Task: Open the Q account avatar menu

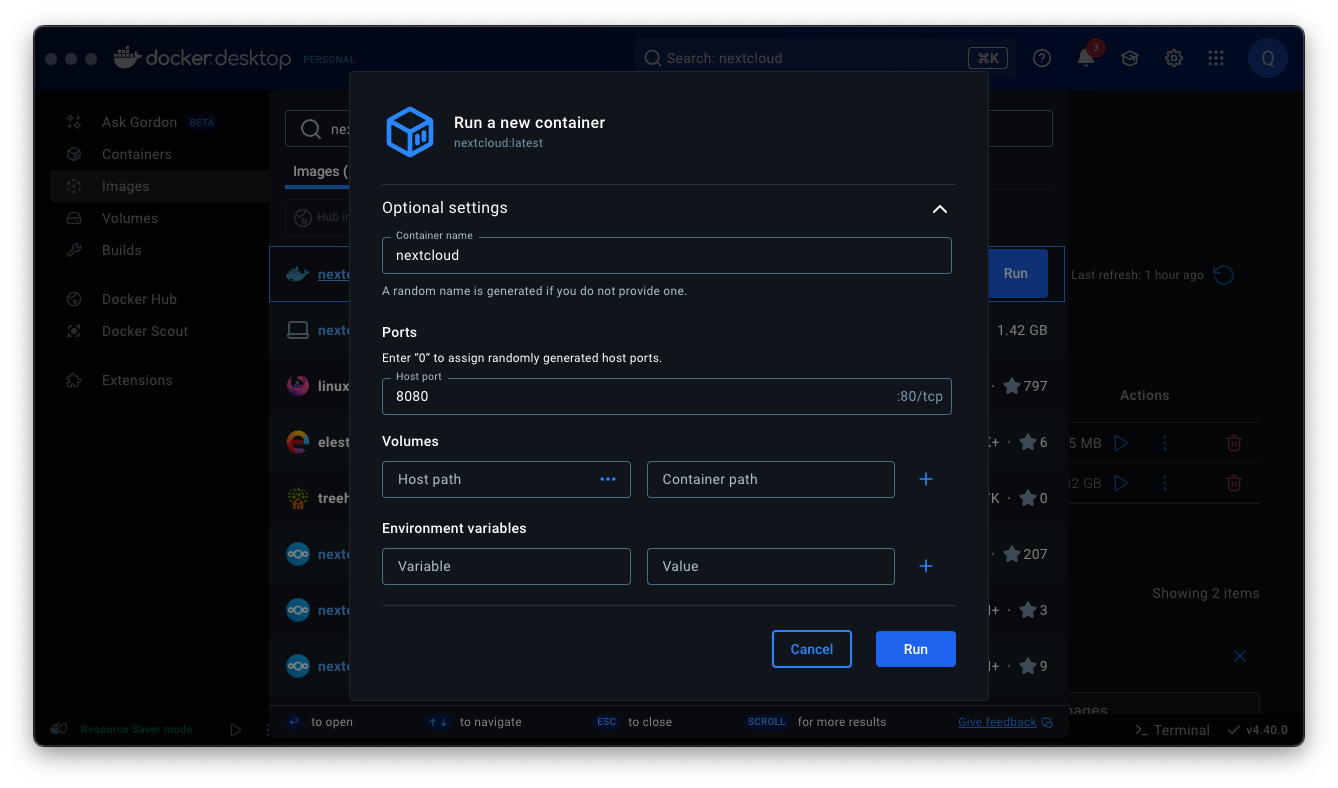Action: point(1267,58)
